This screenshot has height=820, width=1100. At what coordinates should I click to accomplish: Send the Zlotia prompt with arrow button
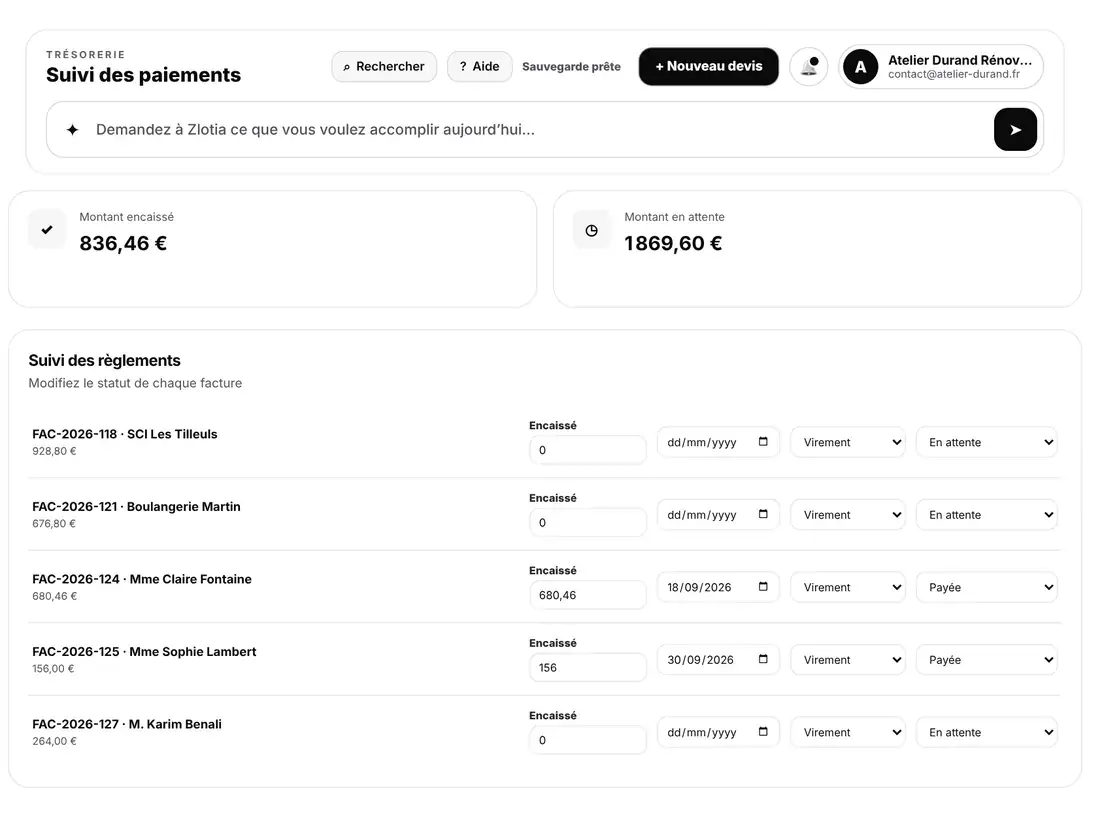pos(1015,130)
